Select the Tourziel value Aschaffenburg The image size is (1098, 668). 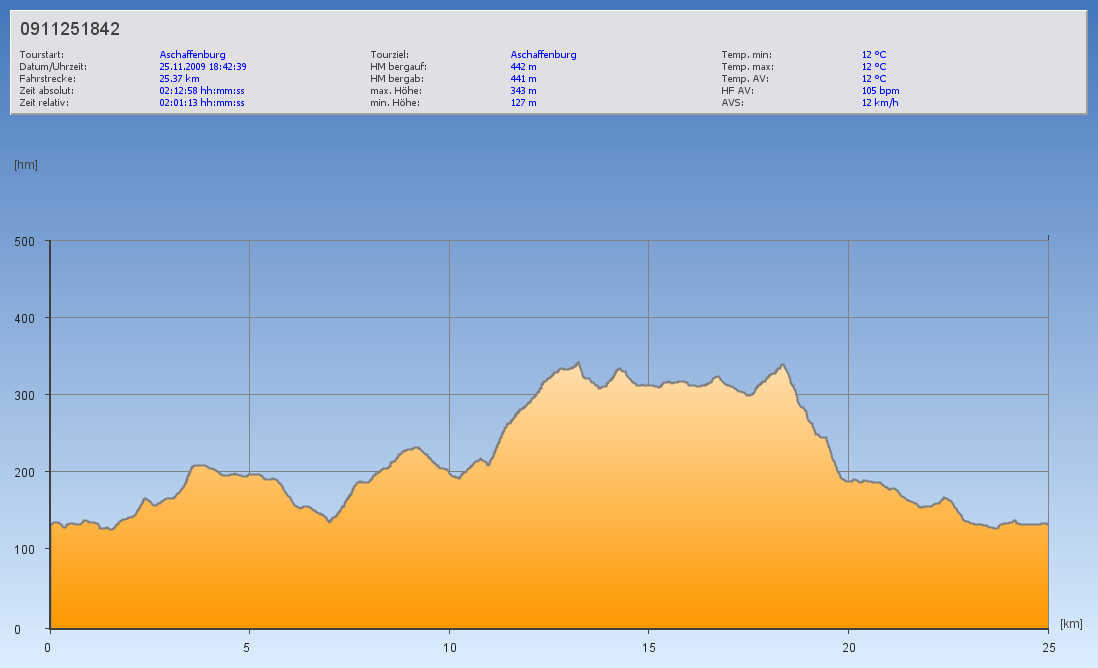pyautogui.click(x=543, y=55)
